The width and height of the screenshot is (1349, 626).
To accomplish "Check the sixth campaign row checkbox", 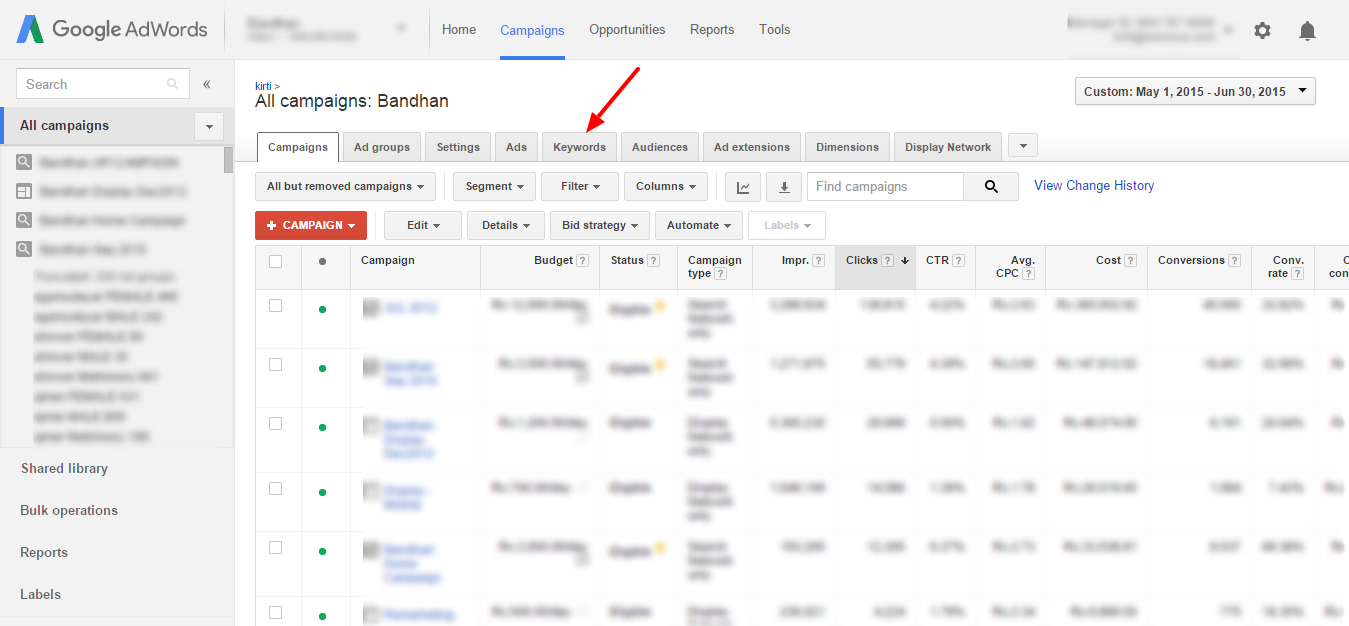I will tap(276, 612).
